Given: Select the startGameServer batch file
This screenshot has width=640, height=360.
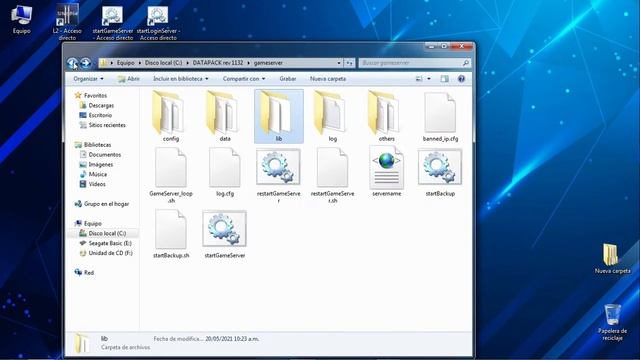Looking at the screenshot, I should tap(224, 234).
